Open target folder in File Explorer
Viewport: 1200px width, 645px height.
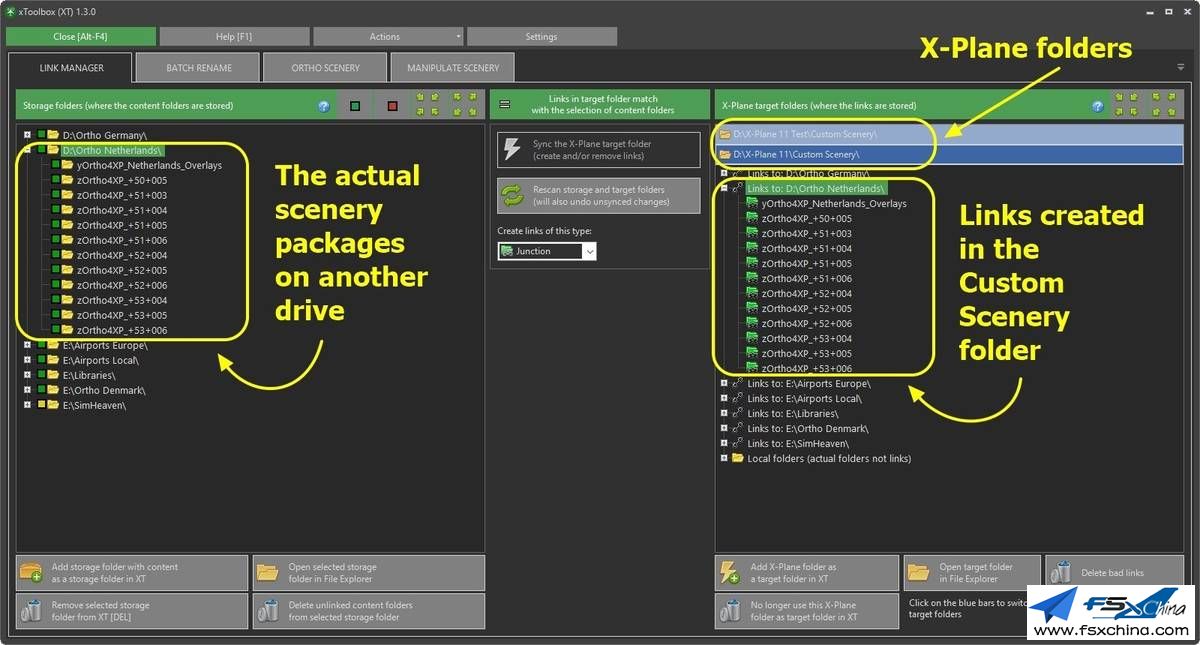(x=972, y=573)
